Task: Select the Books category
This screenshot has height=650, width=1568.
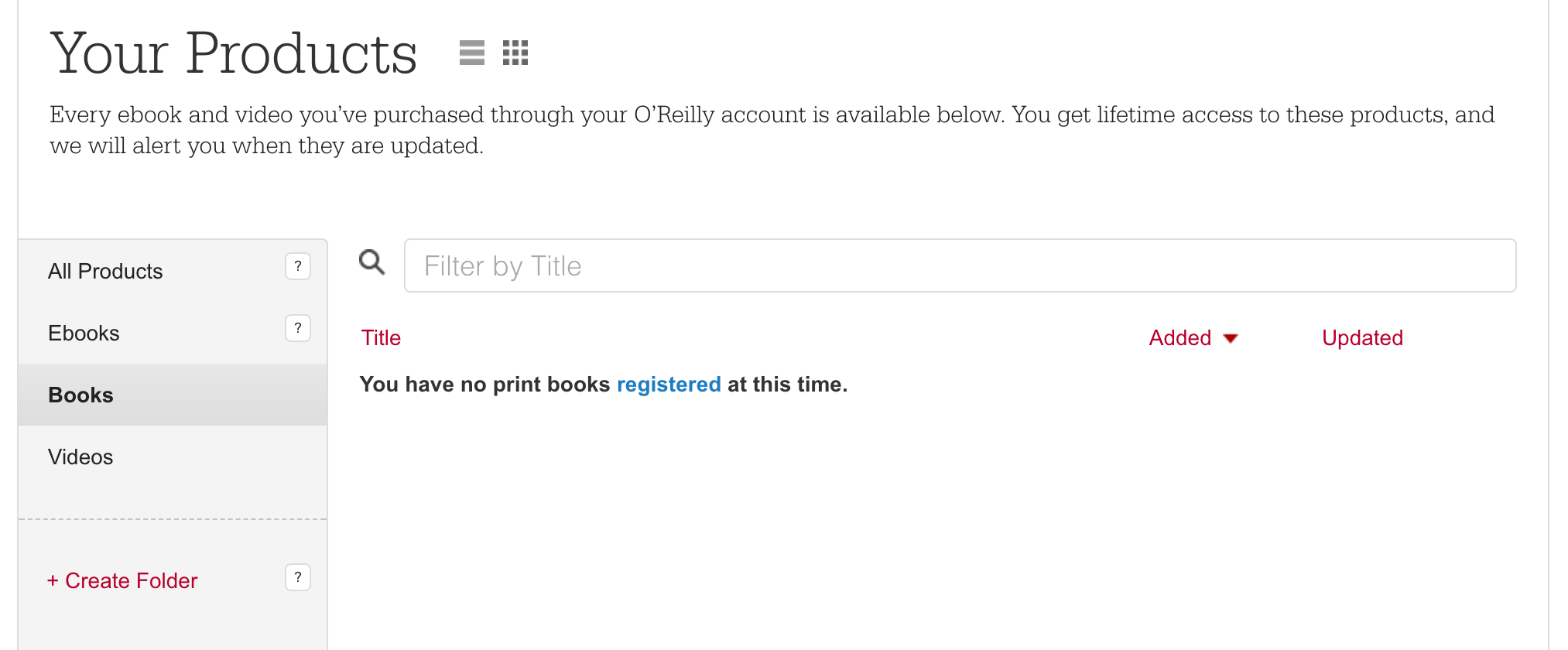Action: click(x=173, y=395)
